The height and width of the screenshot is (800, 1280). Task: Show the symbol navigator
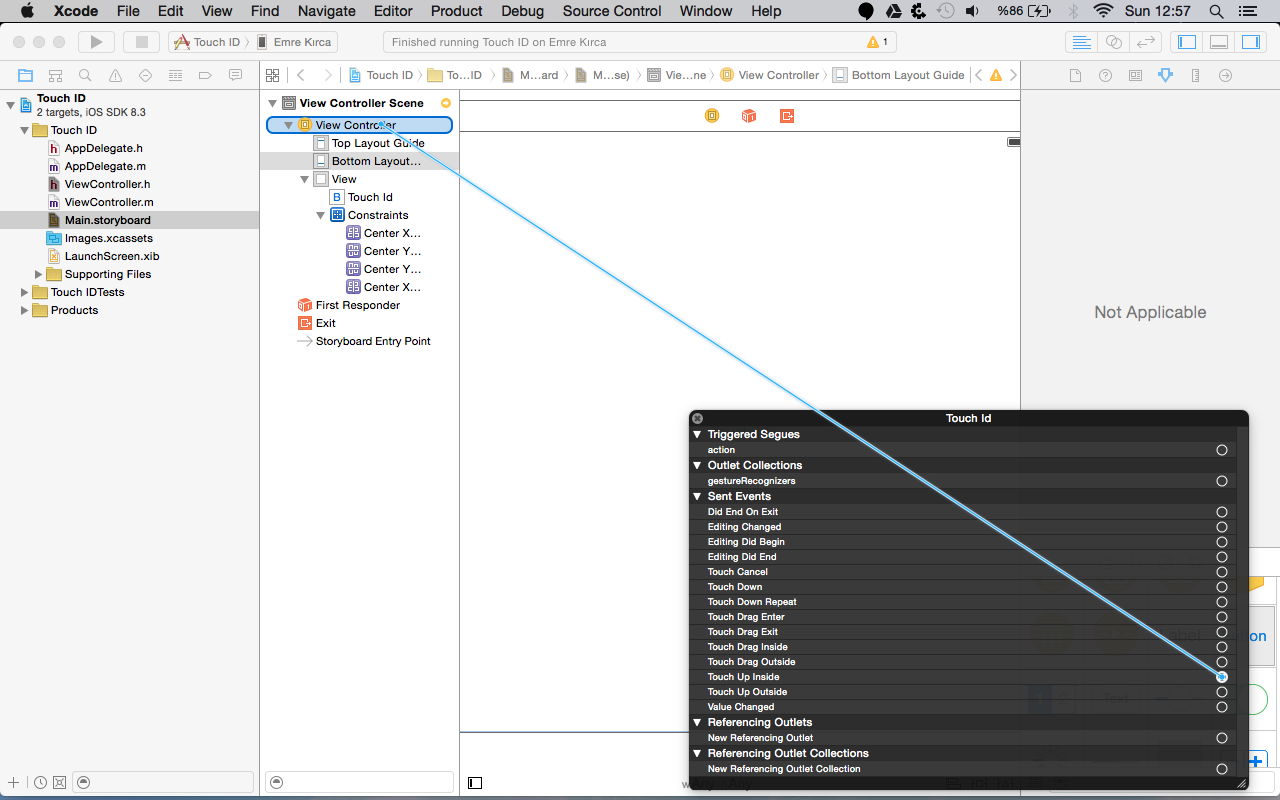tap(55, 75)
